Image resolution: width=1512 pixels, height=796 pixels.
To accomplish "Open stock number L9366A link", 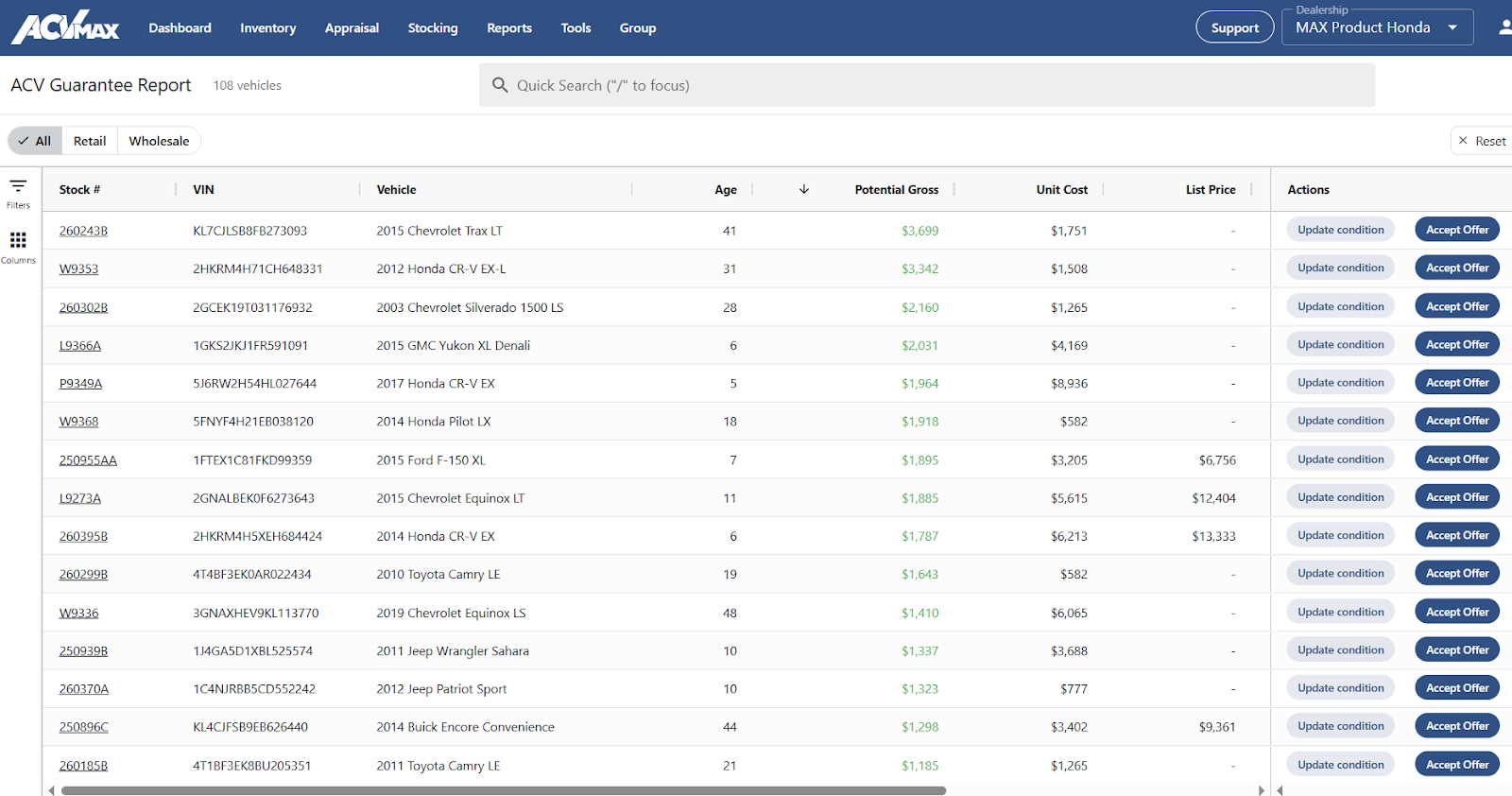I will coord(79,345).
